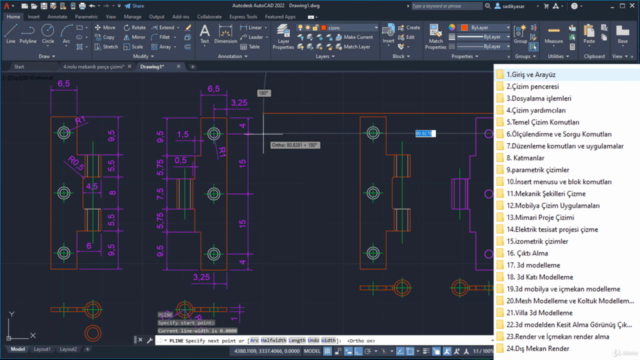
Task: Toggle lineweight display in status bar
Action: pos(426,351)
